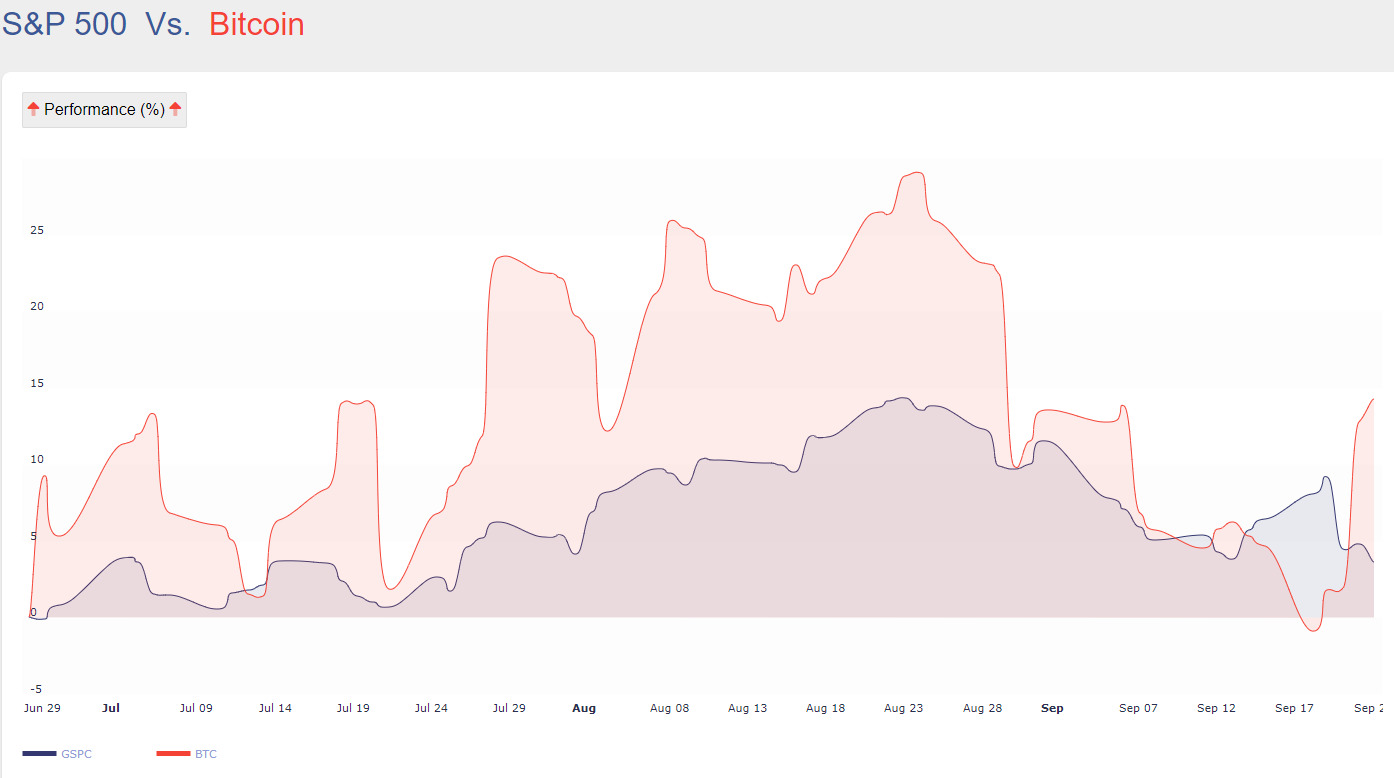Click the left red arrow in Performance button
This screenshot has height=778, width=1394.
[33, 109]
